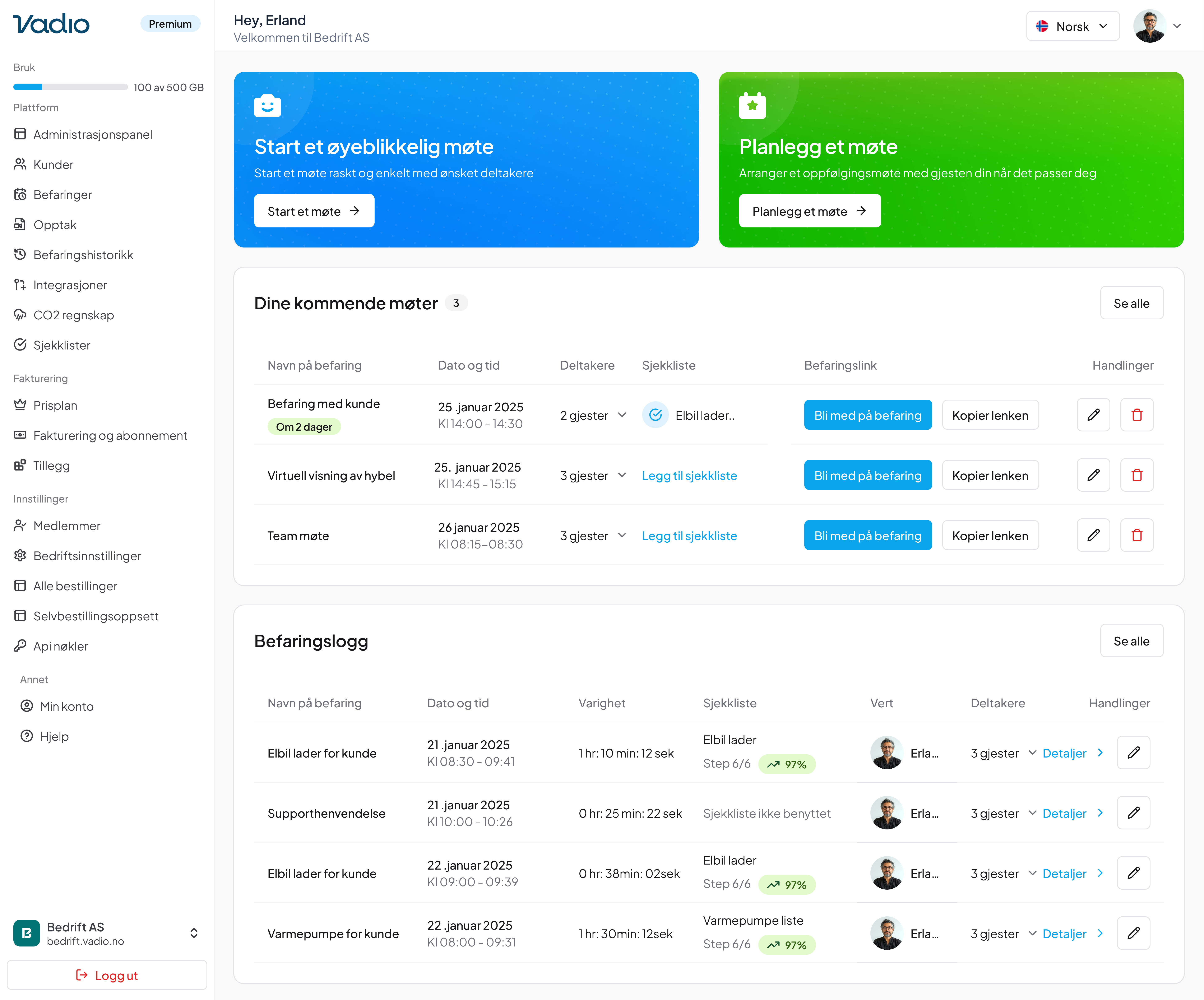Screen dimensions: 1204x1000
Task: Go to Befaringshistorikk
Action: (x=83, y=255)
